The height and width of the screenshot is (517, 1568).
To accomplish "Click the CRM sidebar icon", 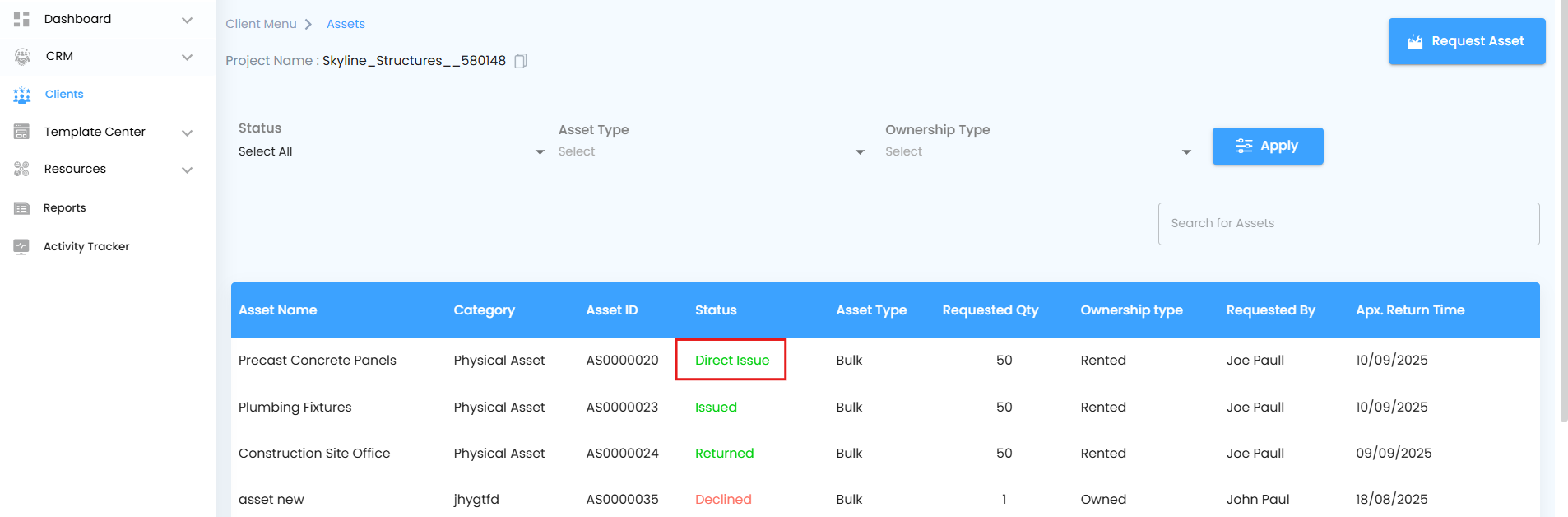I will point(22,57).
